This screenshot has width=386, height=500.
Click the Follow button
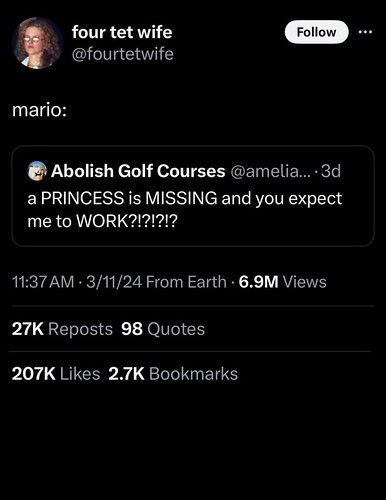(316, 32)
